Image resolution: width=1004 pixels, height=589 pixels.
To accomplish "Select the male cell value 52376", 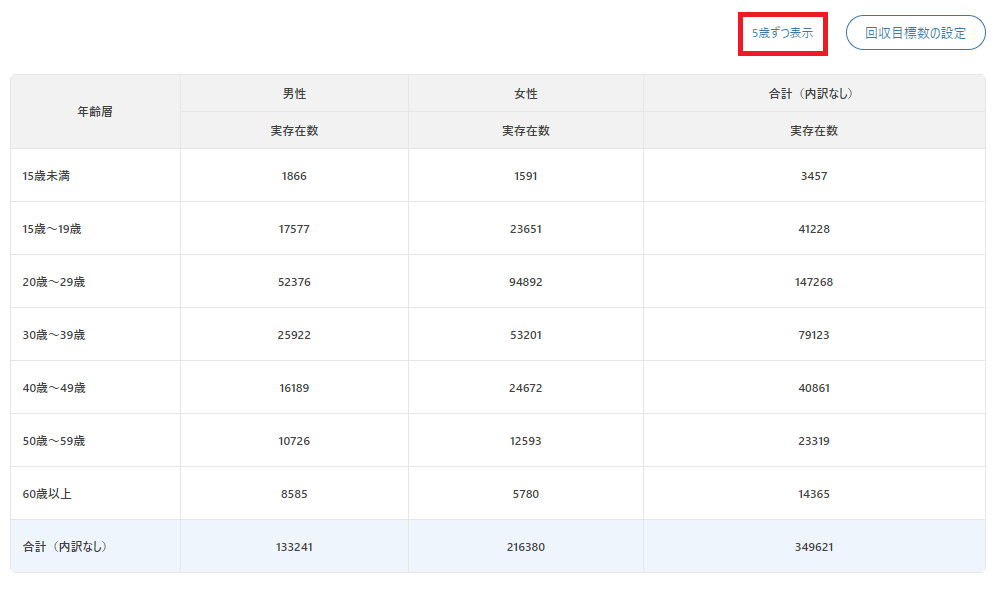I will click(x=294, y=282).
